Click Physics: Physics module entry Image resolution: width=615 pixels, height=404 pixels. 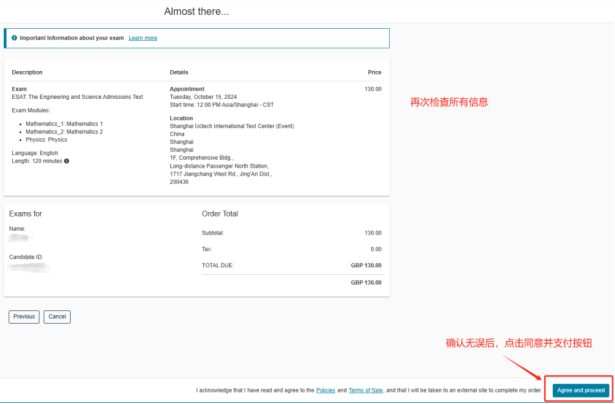(x=46, y=140)
